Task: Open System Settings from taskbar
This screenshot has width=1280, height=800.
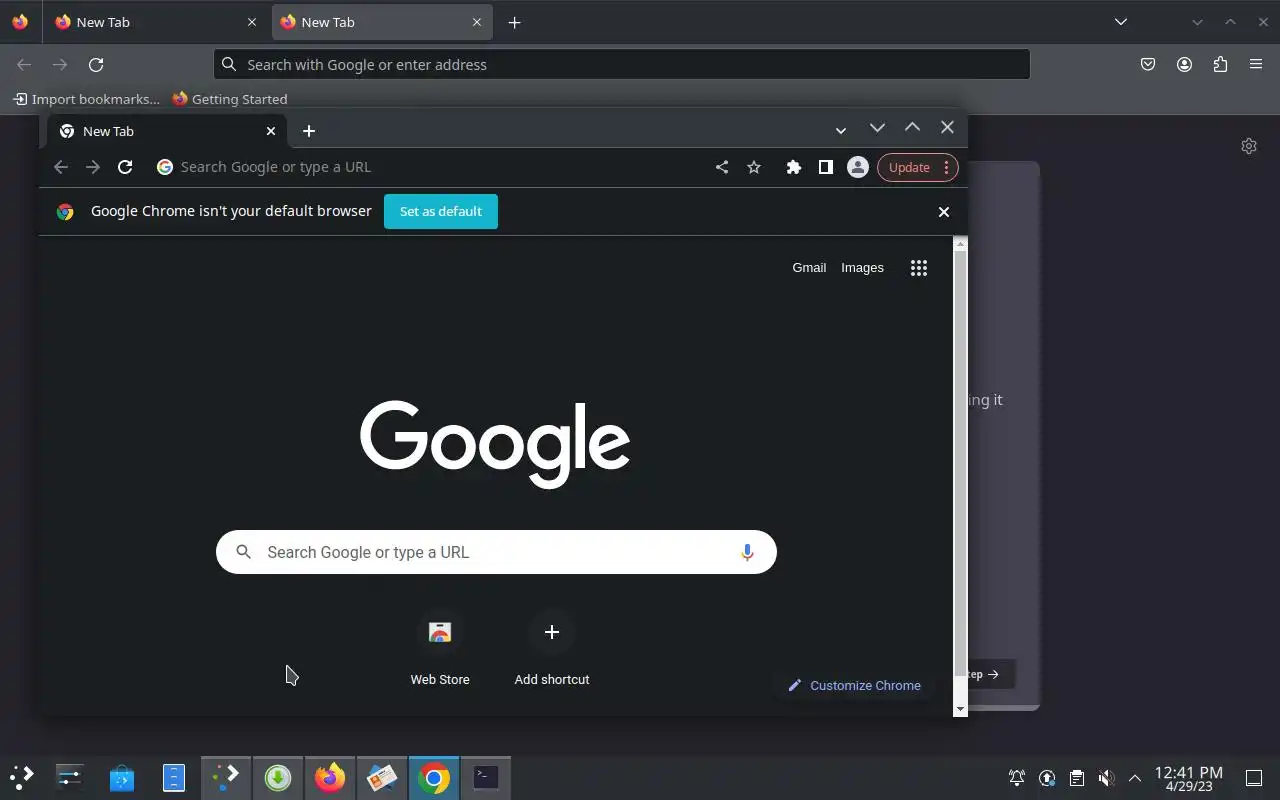Action: point(70,777)
